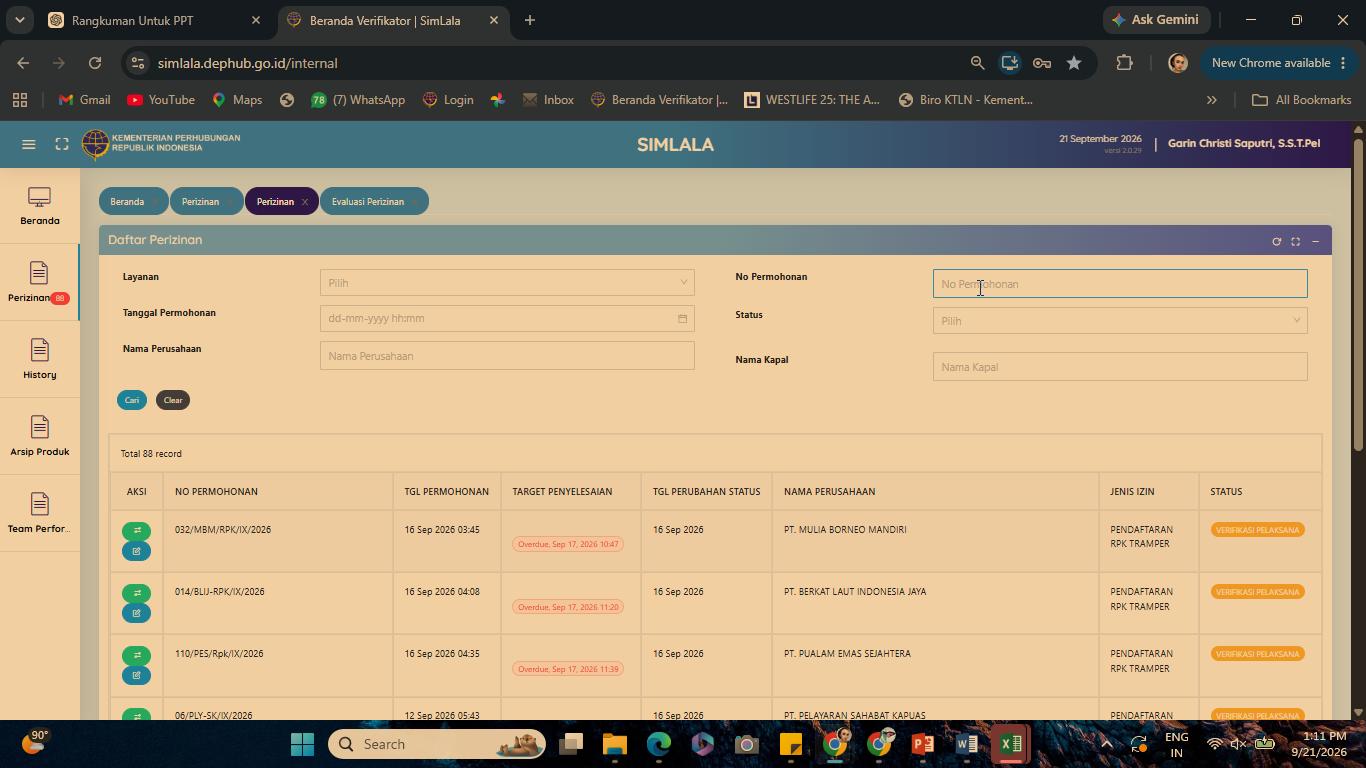Screen dimensions: 1366x768
Task: Click the Cari search button
Action: click(132, 400)
